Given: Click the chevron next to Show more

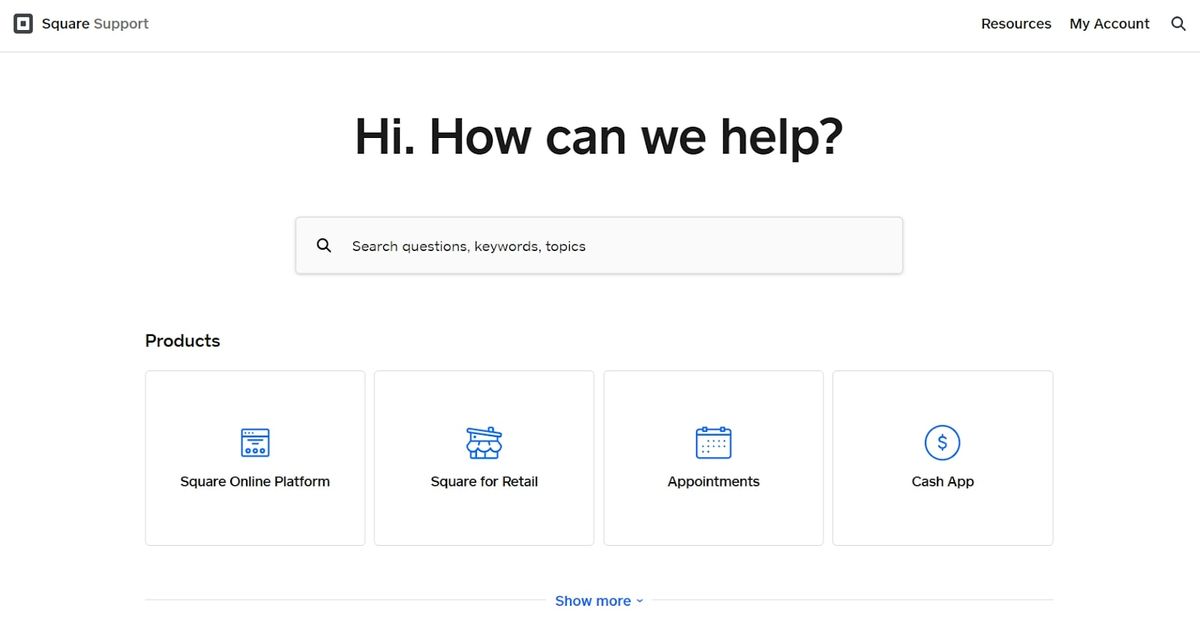Looking at the screenshot, I should (638, 600).
